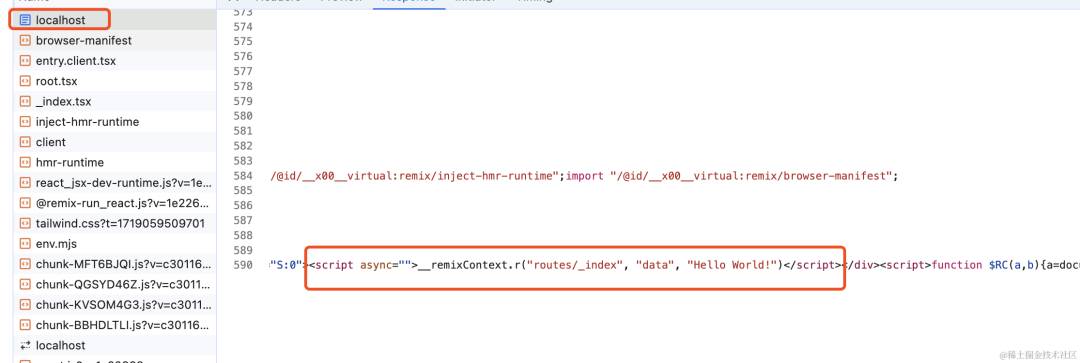
Task: Click line number 584 in the response gutter
Action: point(243,176)
